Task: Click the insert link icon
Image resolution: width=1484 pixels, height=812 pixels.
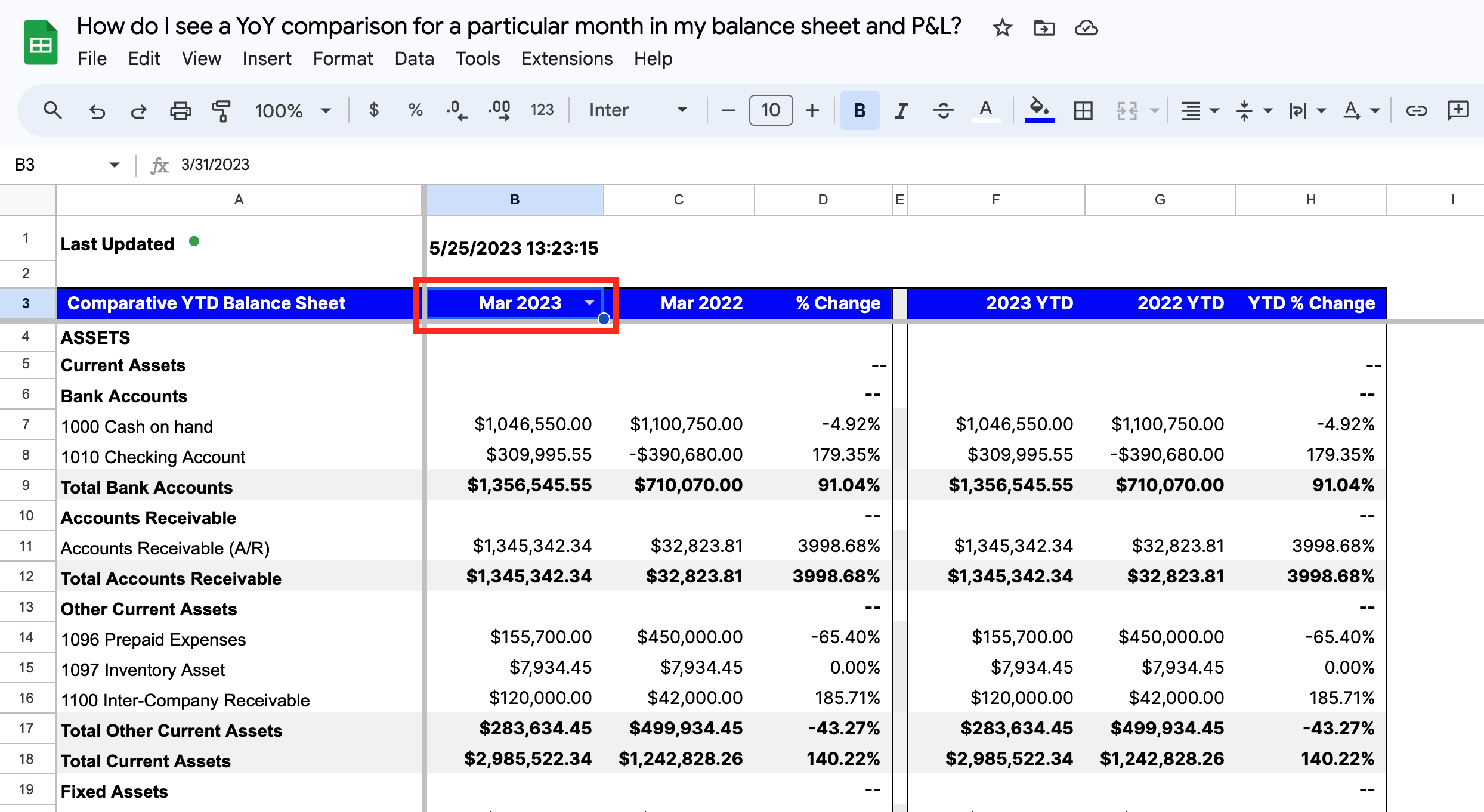Action: (1416, 110)
